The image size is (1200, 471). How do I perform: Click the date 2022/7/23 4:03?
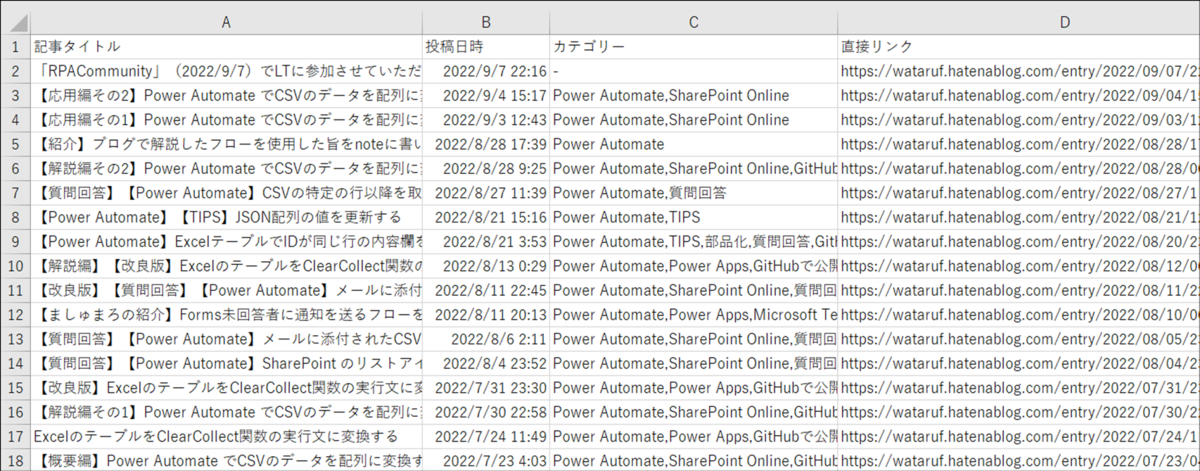(485, 460)
